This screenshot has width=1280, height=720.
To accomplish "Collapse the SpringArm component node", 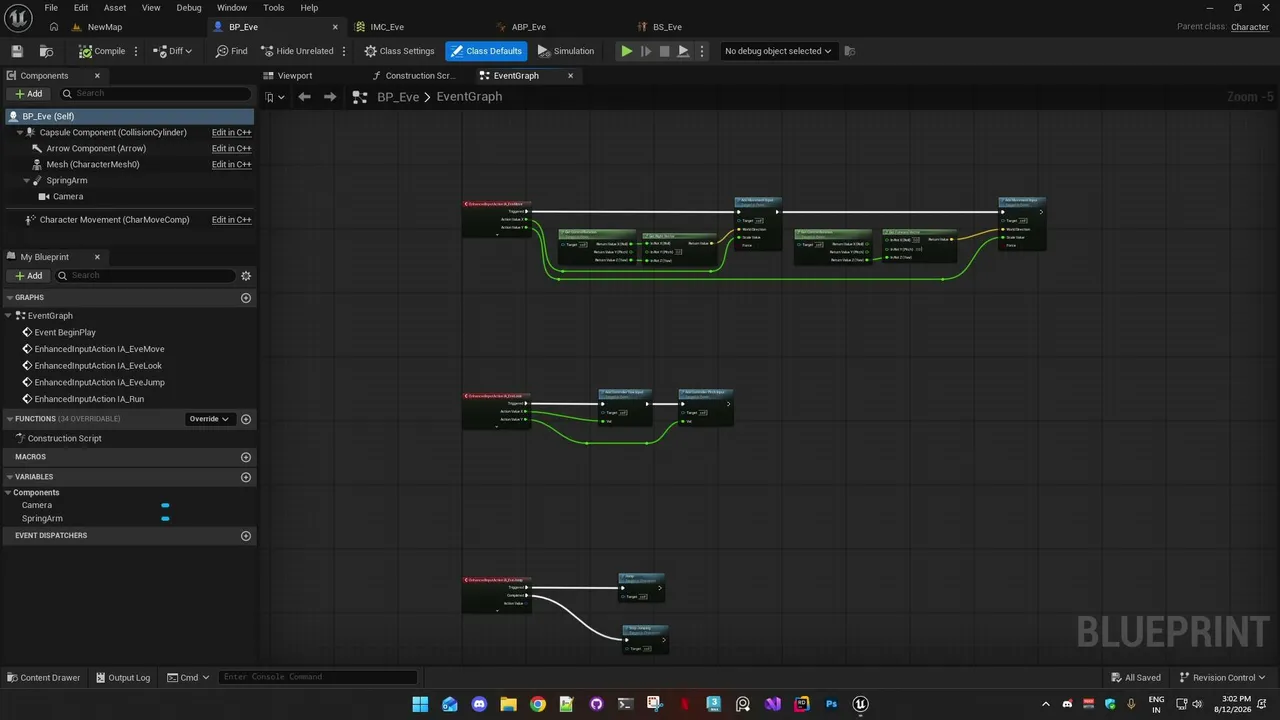I will [x=27, y=181].
